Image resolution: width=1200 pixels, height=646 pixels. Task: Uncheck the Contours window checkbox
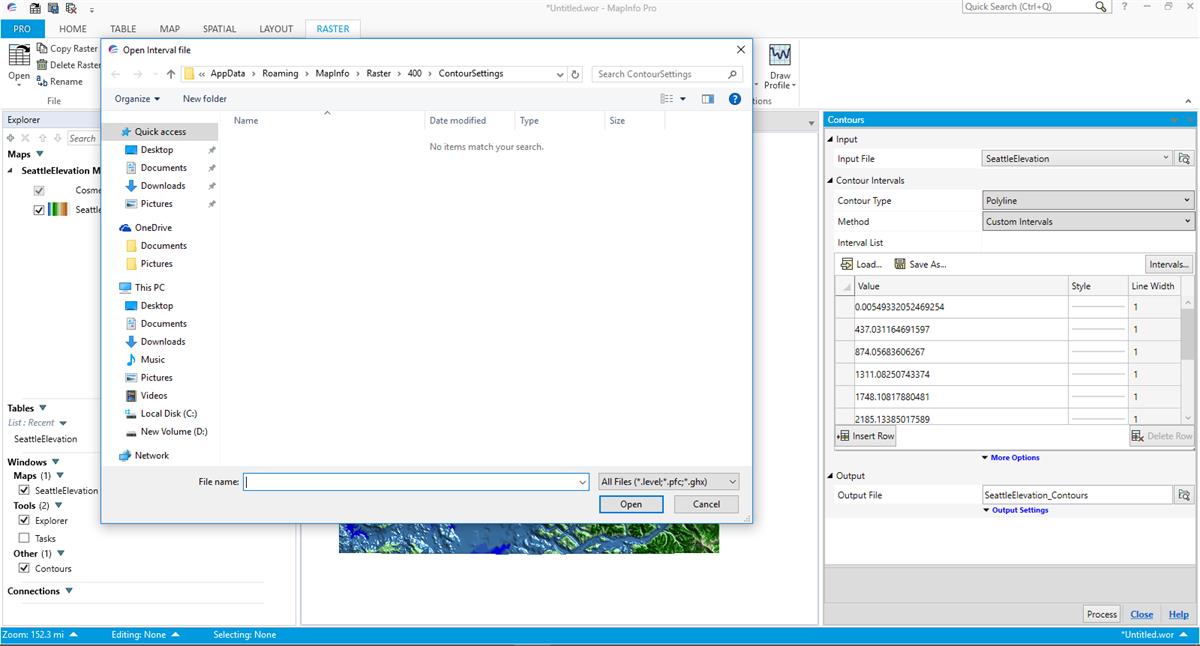click(24, 569)
